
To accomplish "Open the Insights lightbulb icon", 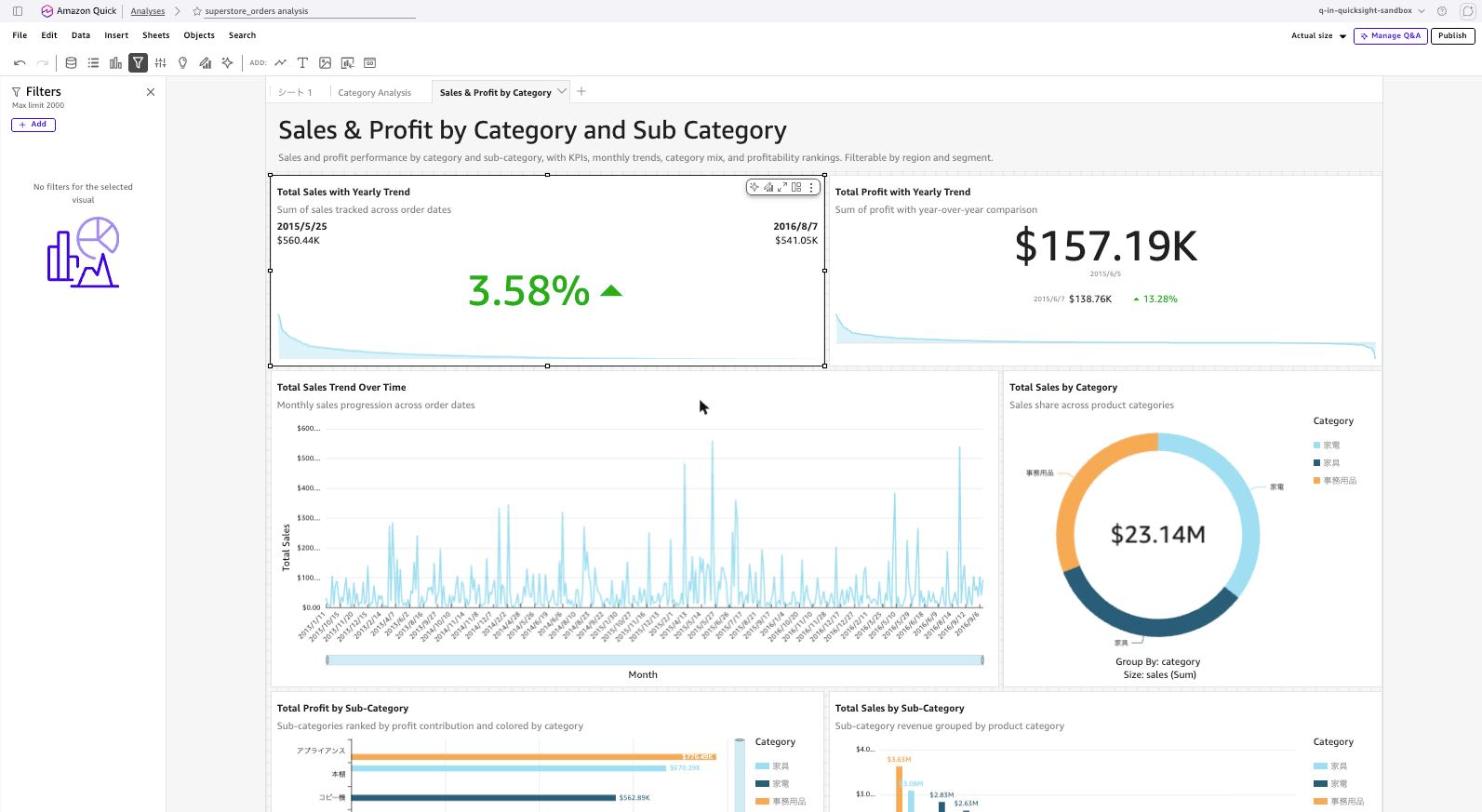I will pyautogui.click(x=182, y=63).
